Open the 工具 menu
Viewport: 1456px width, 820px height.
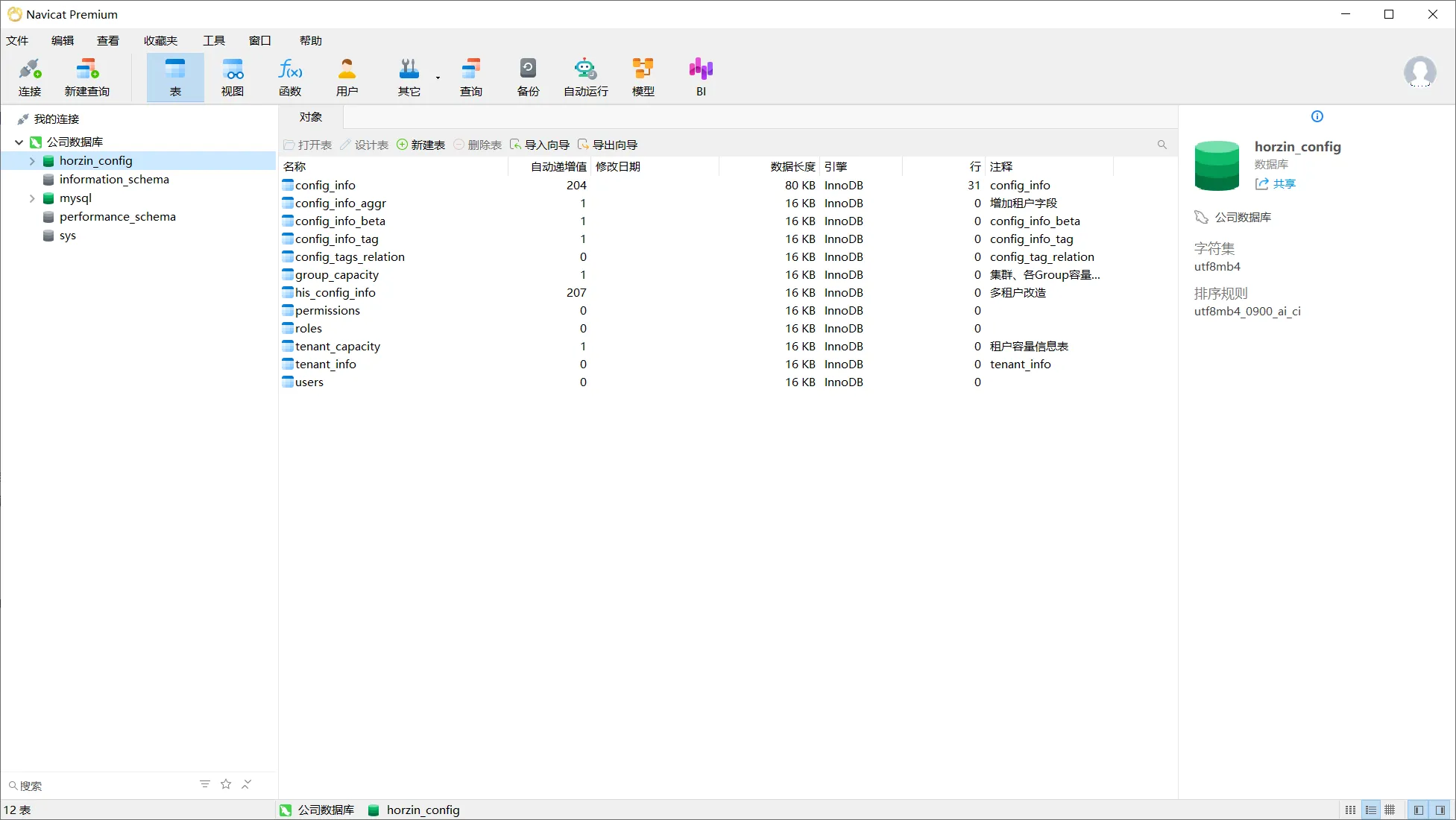(214, 40)
